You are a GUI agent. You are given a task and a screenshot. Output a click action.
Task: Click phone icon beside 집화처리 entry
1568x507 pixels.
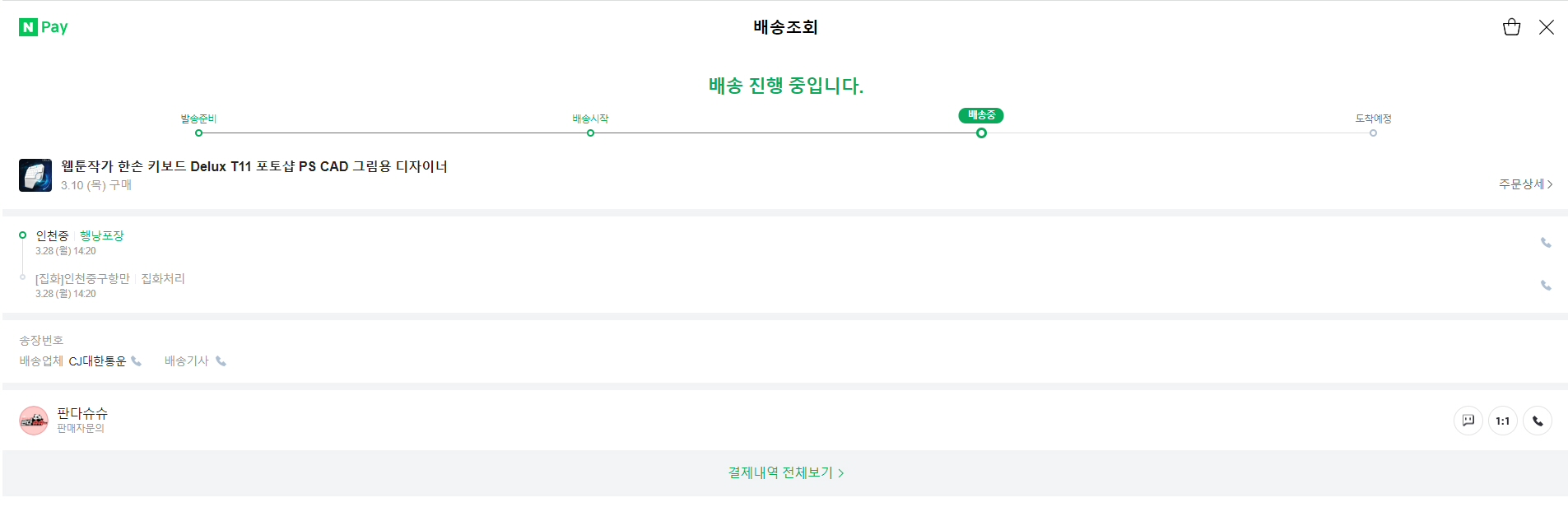(x=1546, y=286)
